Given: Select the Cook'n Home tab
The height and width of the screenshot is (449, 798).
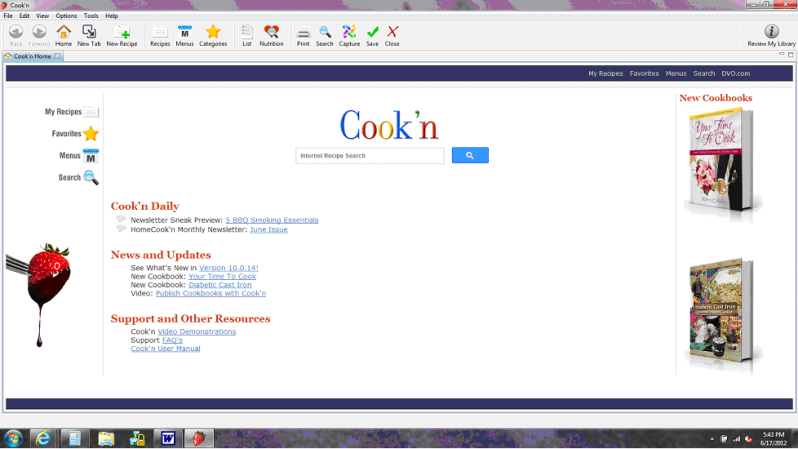Looking at the screenshot, I should click(x=32, y=56).
